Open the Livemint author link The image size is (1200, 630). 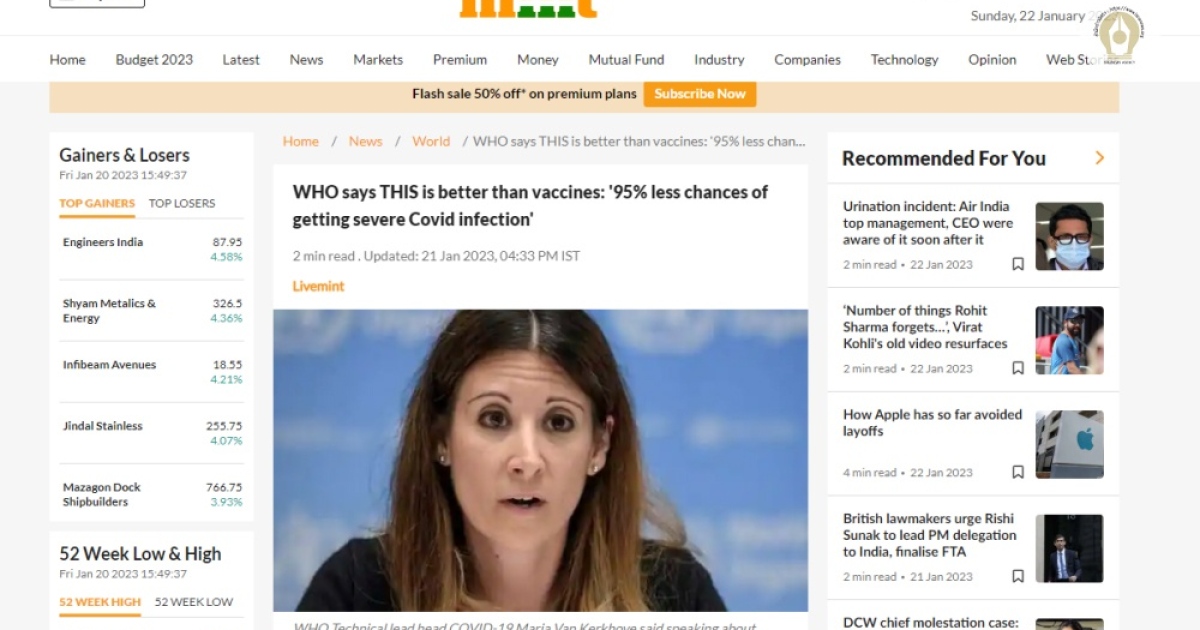pyautogui.click(x=318, y=286)
